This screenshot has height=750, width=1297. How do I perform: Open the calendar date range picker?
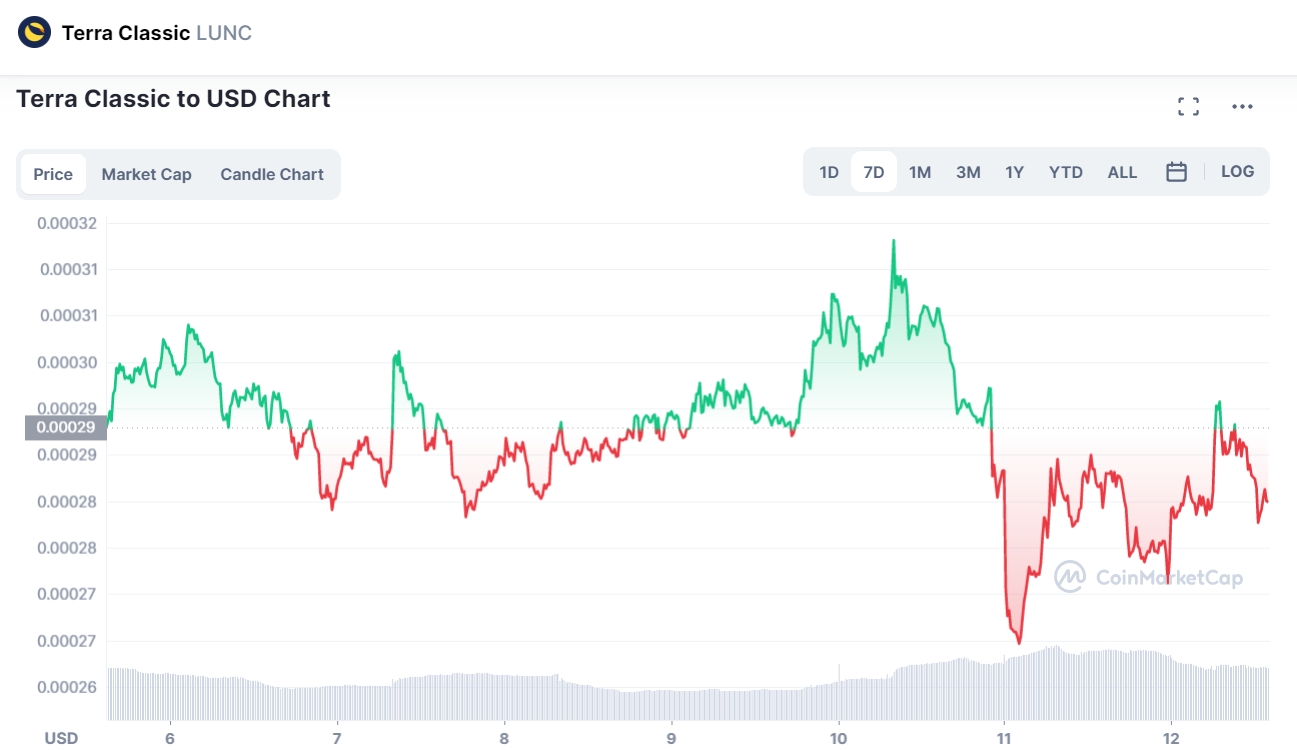1177,172
